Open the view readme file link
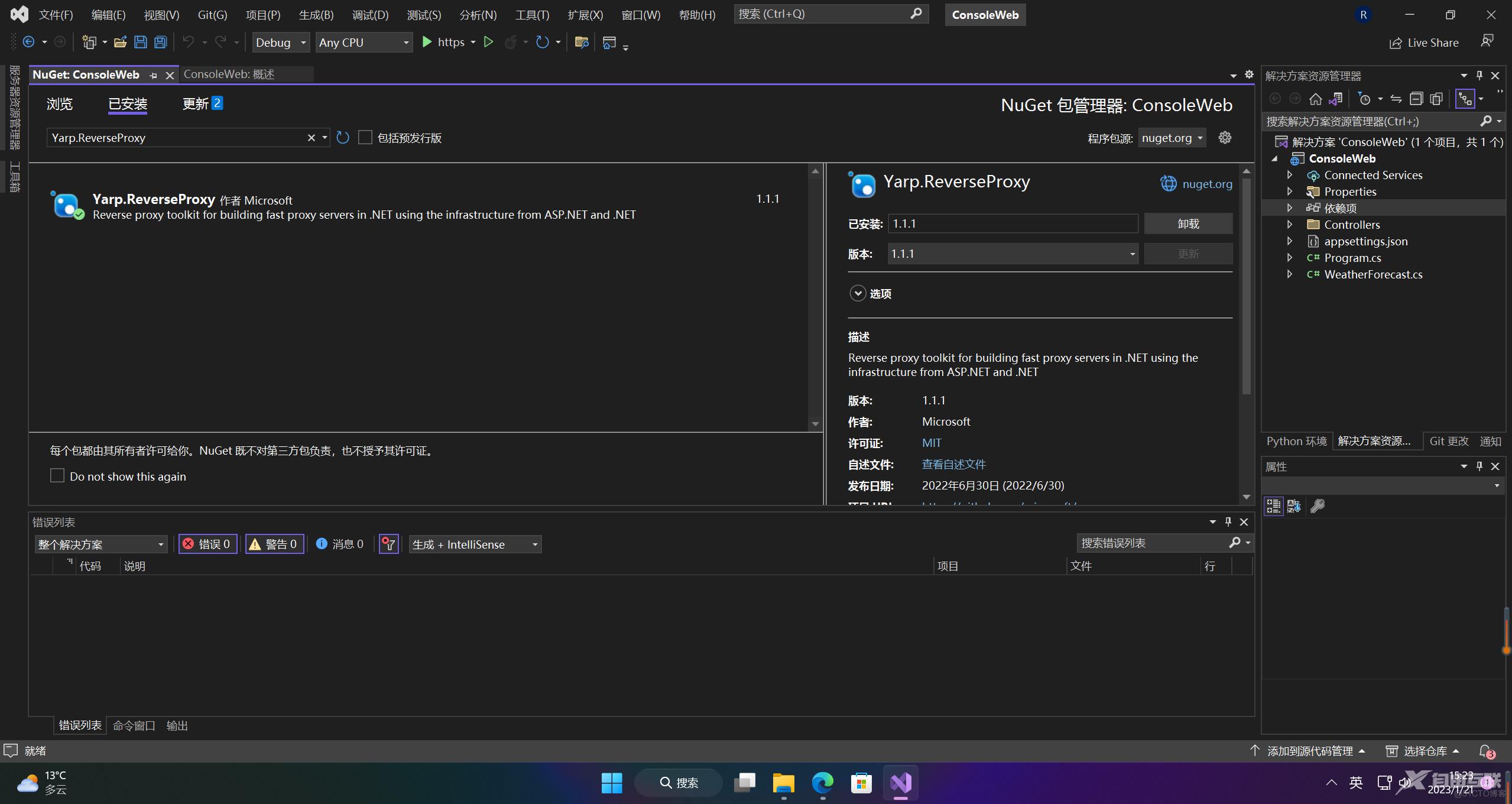The image size is (1512, 804). (954, 464)
